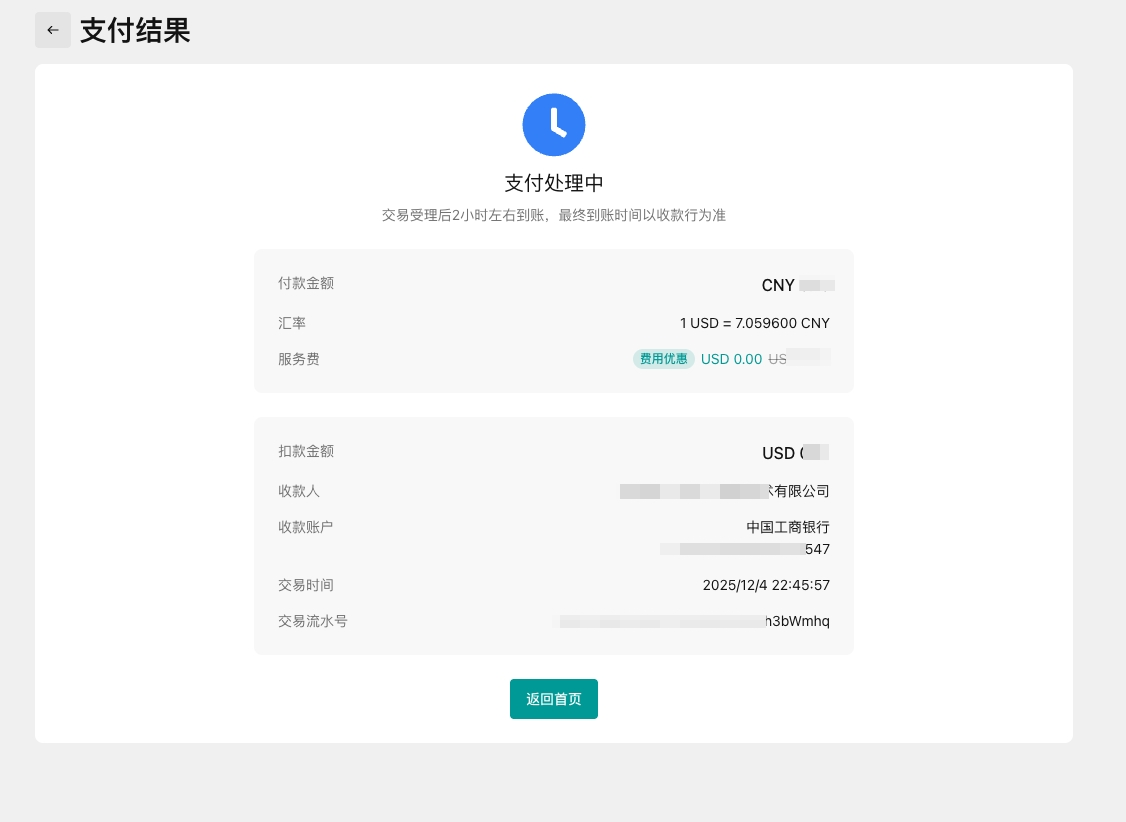Click the 支付处理中 status heading

pos(553,183)
